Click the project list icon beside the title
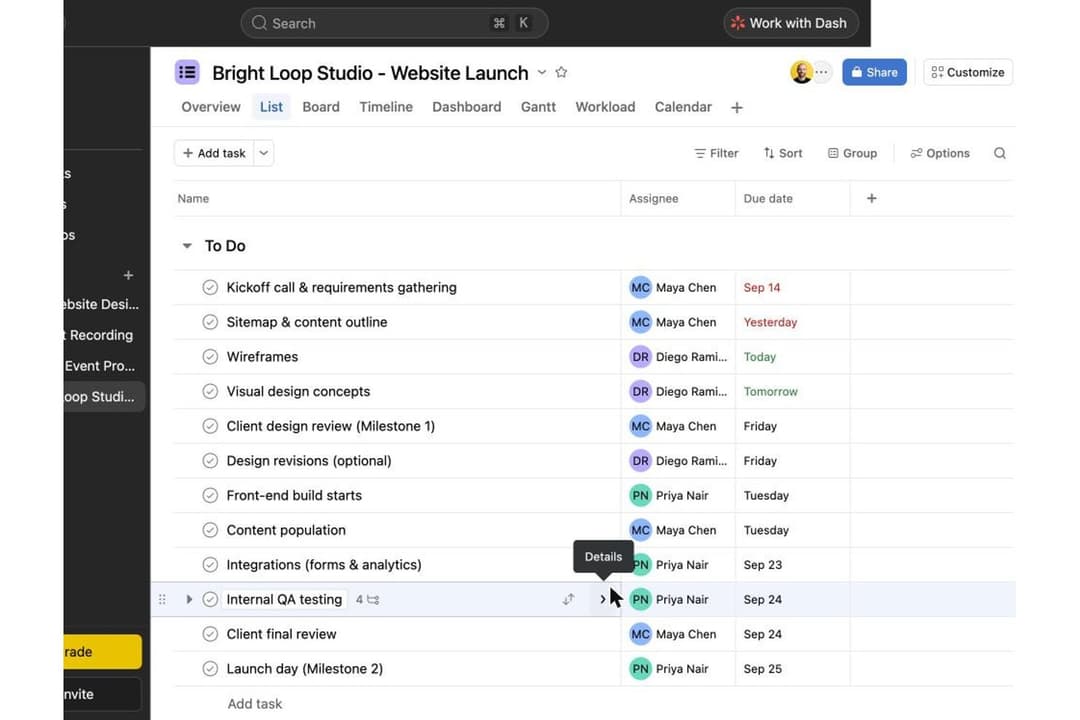This screenshot has width=1080, height=720. point(187,72)
